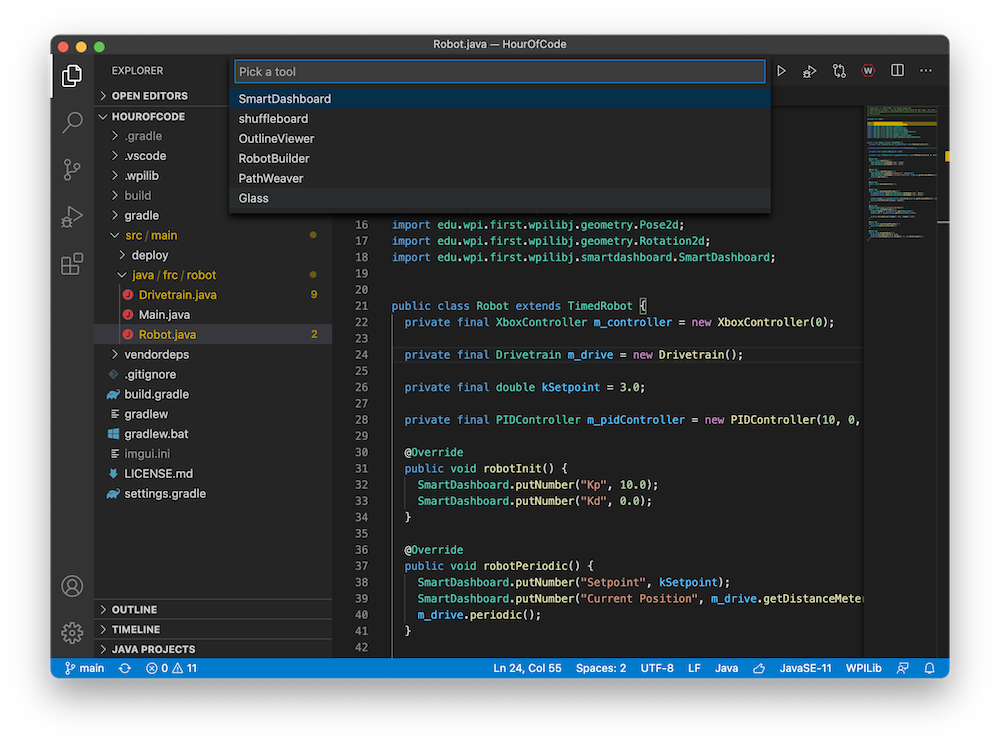Open Search in the activity bar
Image resolution: width=1000 pixels, height=745 pixels.
pyautogui.click(x=71, y=122)
